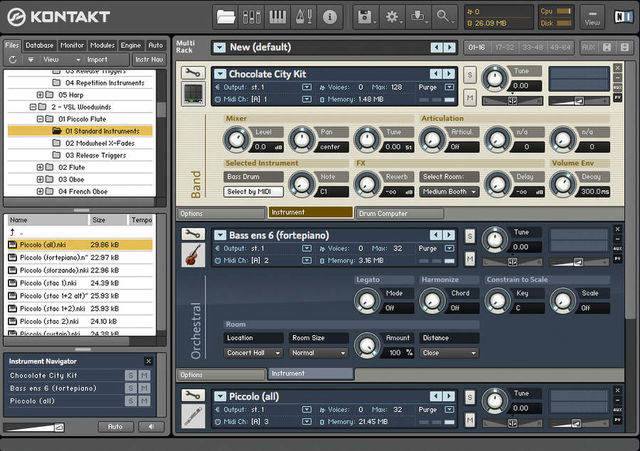Solo the Bass ens 6 instrument
Screen dimensions: 640x451
tap(470, 236)
